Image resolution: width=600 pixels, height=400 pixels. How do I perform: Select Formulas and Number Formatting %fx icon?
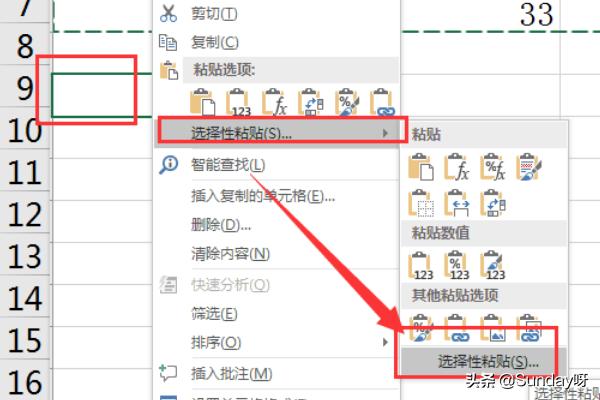pyautogui.click(x=493, y=167)
